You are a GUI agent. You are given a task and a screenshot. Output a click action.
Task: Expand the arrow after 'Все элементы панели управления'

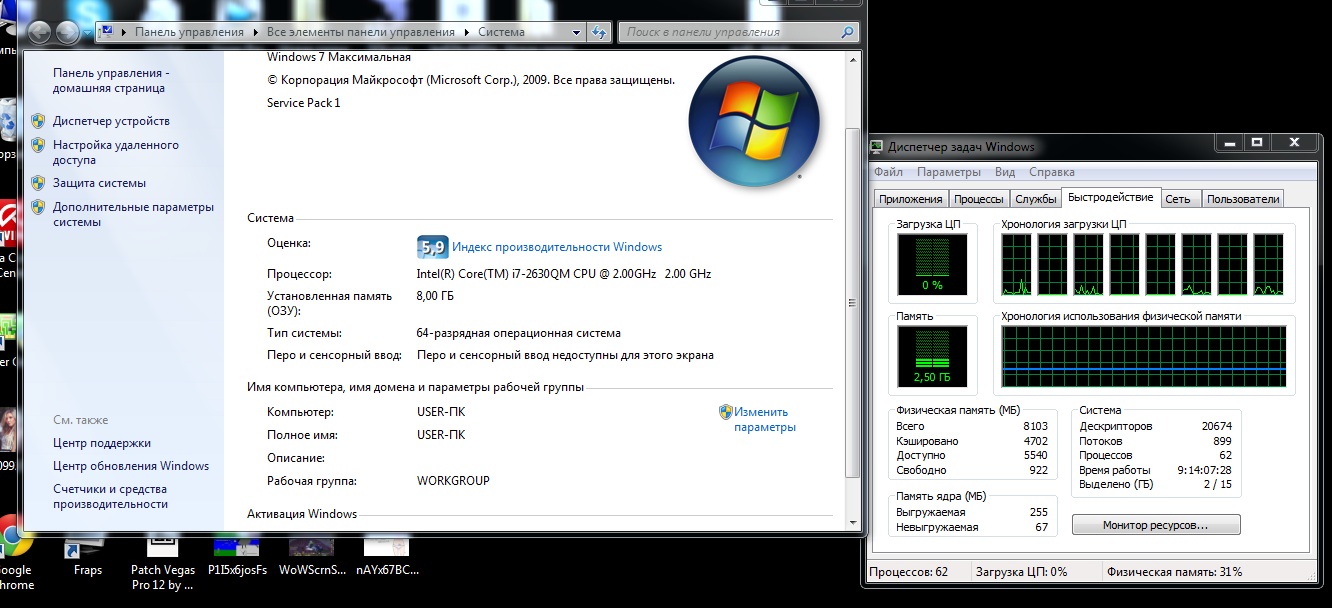(465, 32)
